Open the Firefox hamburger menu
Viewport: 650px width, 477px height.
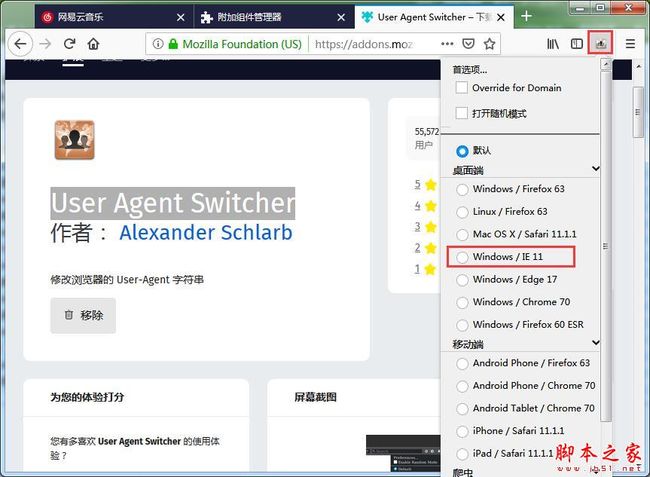(630, 44)
